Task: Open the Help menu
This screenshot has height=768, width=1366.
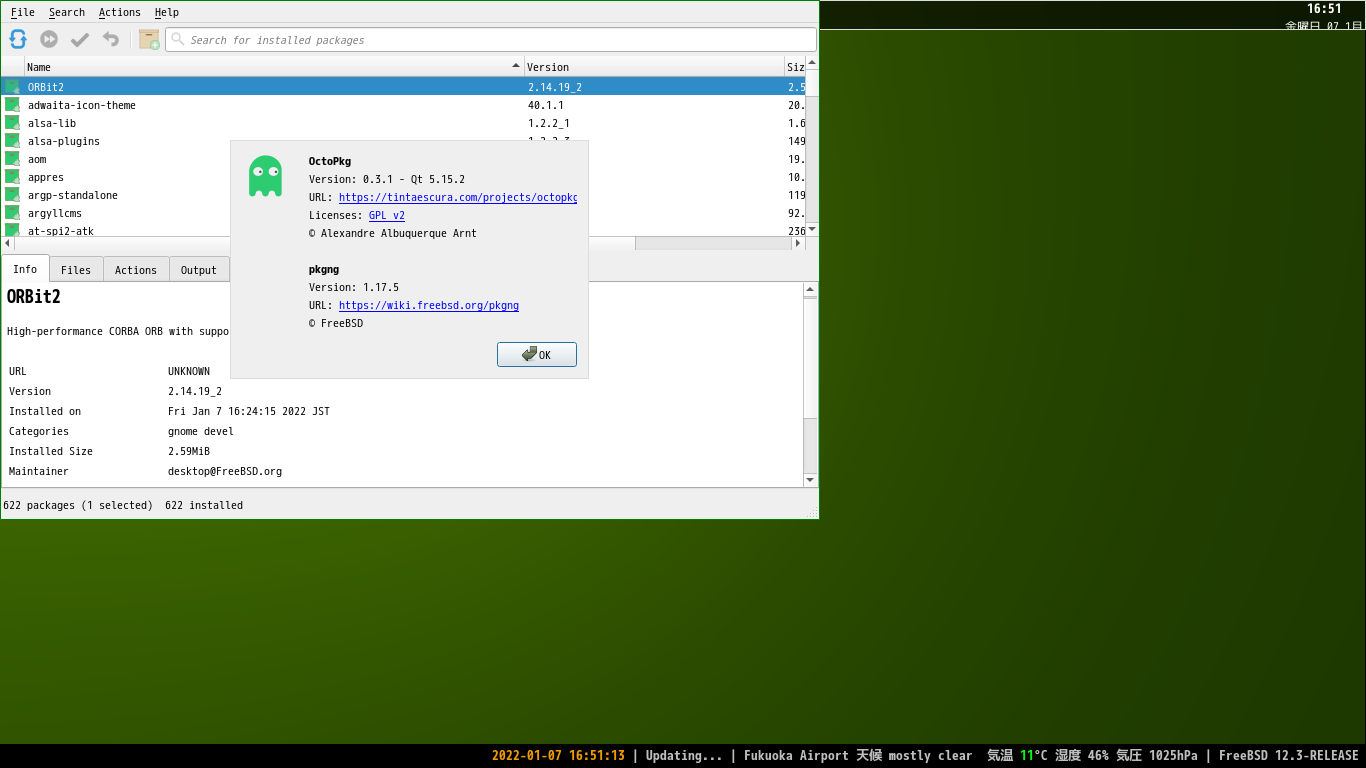Action: click(167, 12)
